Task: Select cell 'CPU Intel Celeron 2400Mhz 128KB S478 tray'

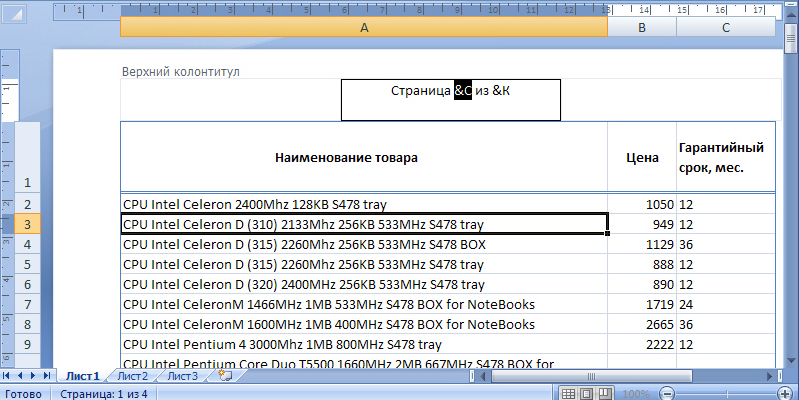Action: pyautogui.click(x=364, y=204)
